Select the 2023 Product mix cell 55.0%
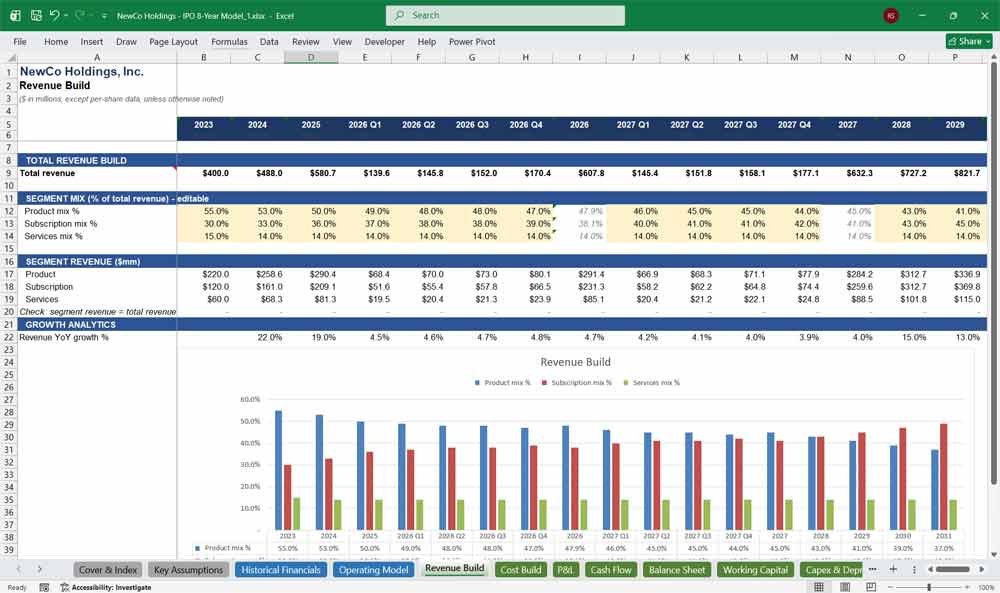 click(204, 211)
